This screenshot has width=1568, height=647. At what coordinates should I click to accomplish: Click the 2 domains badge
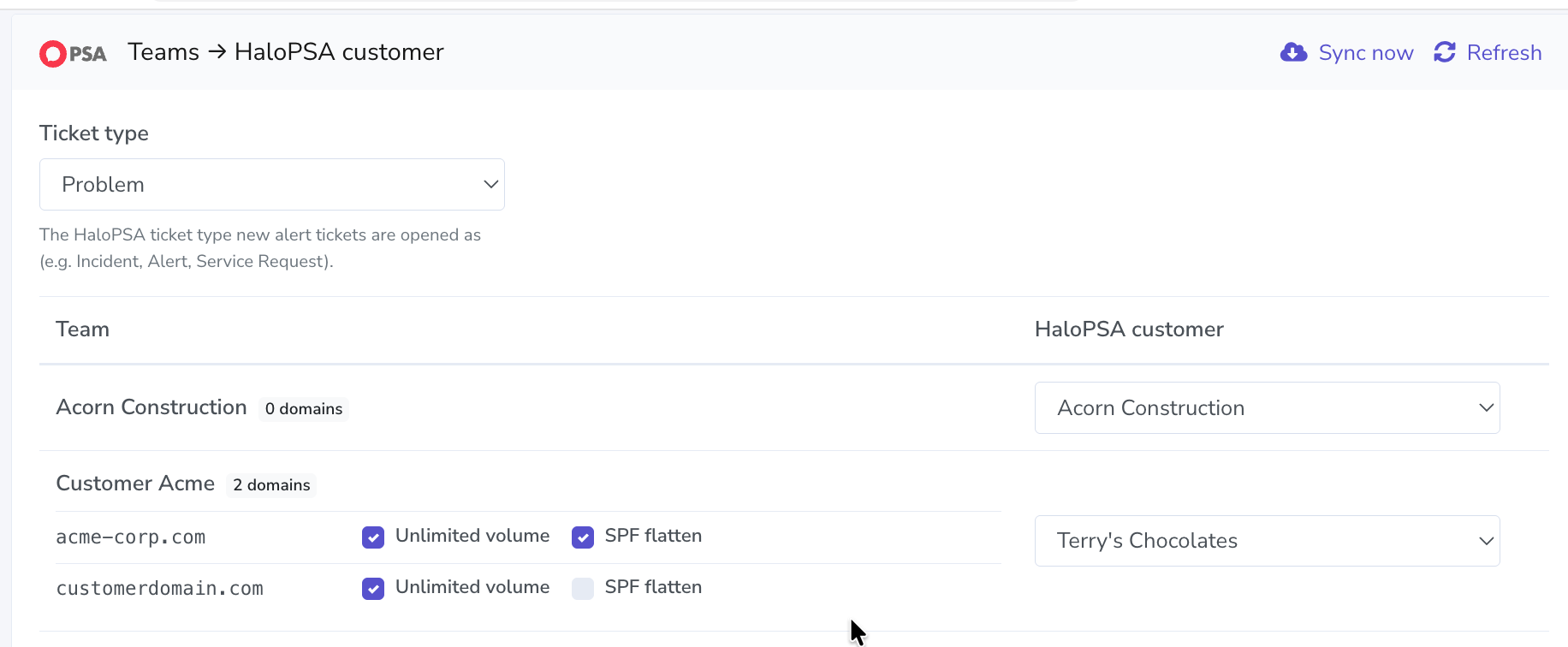tap(271, 485)
